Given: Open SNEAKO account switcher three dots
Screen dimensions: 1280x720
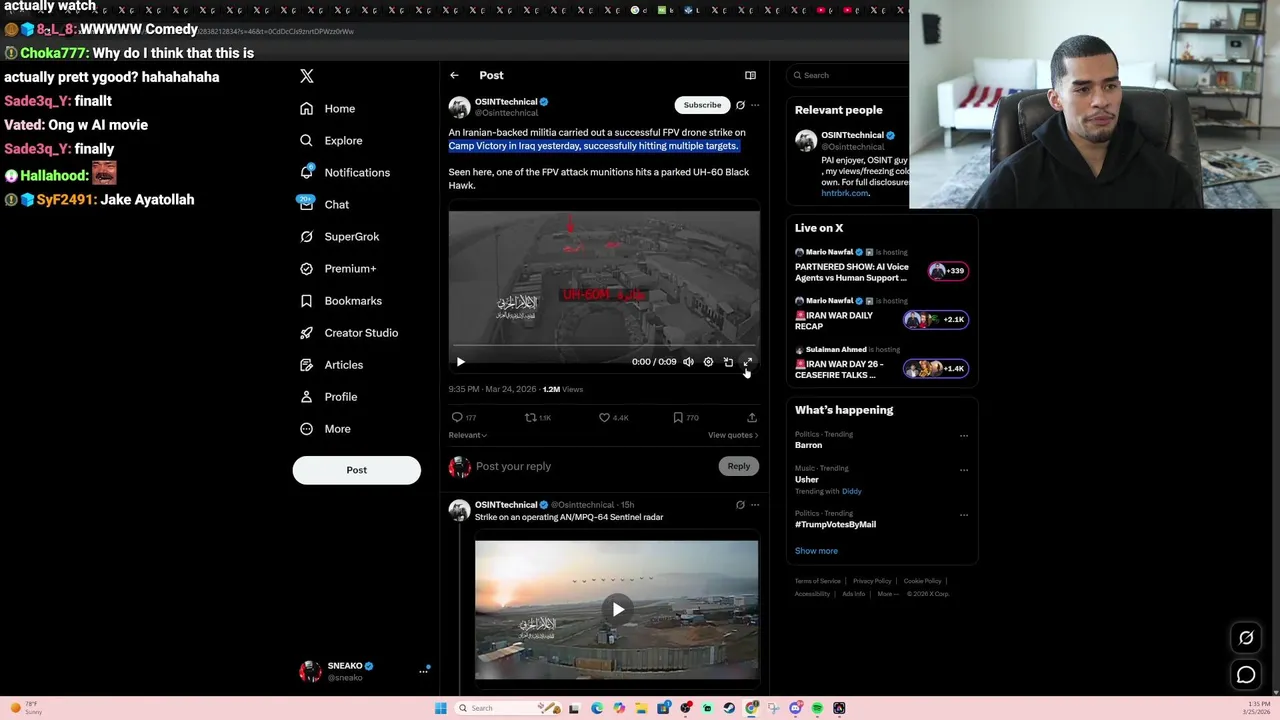Looking at the screenshot, I should [423, 671].
